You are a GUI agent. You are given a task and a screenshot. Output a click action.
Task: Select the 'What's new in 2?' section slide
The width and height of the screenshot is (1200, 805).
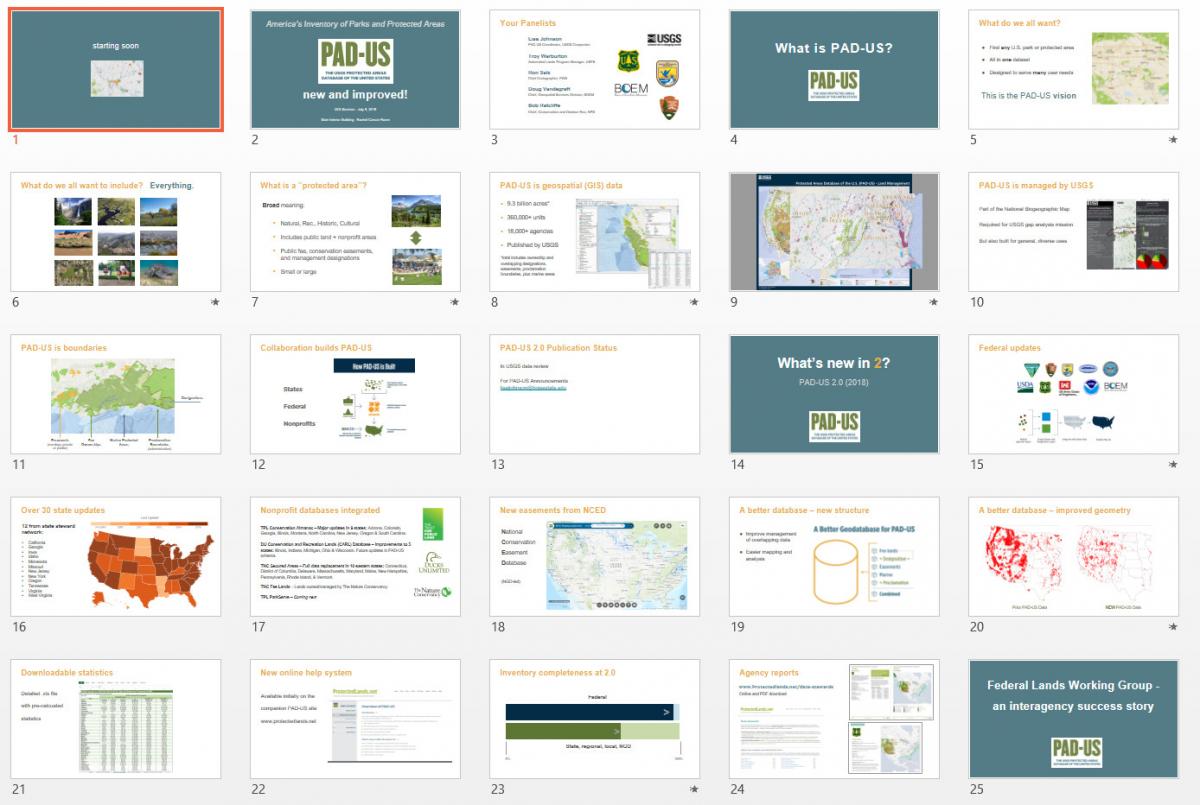coord(834,394)
